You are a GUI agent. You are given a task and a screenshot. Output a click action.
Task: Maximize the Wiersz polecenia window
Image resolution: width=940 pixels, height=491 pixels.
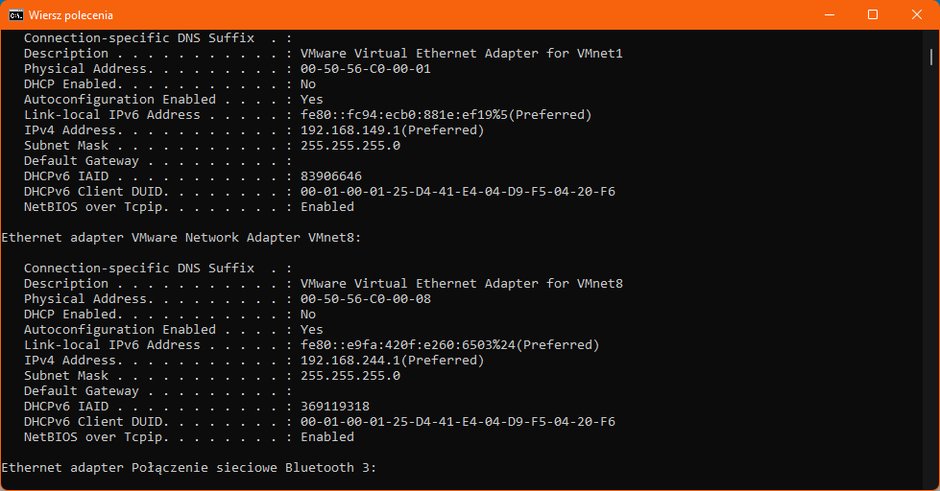click(873, 15)
